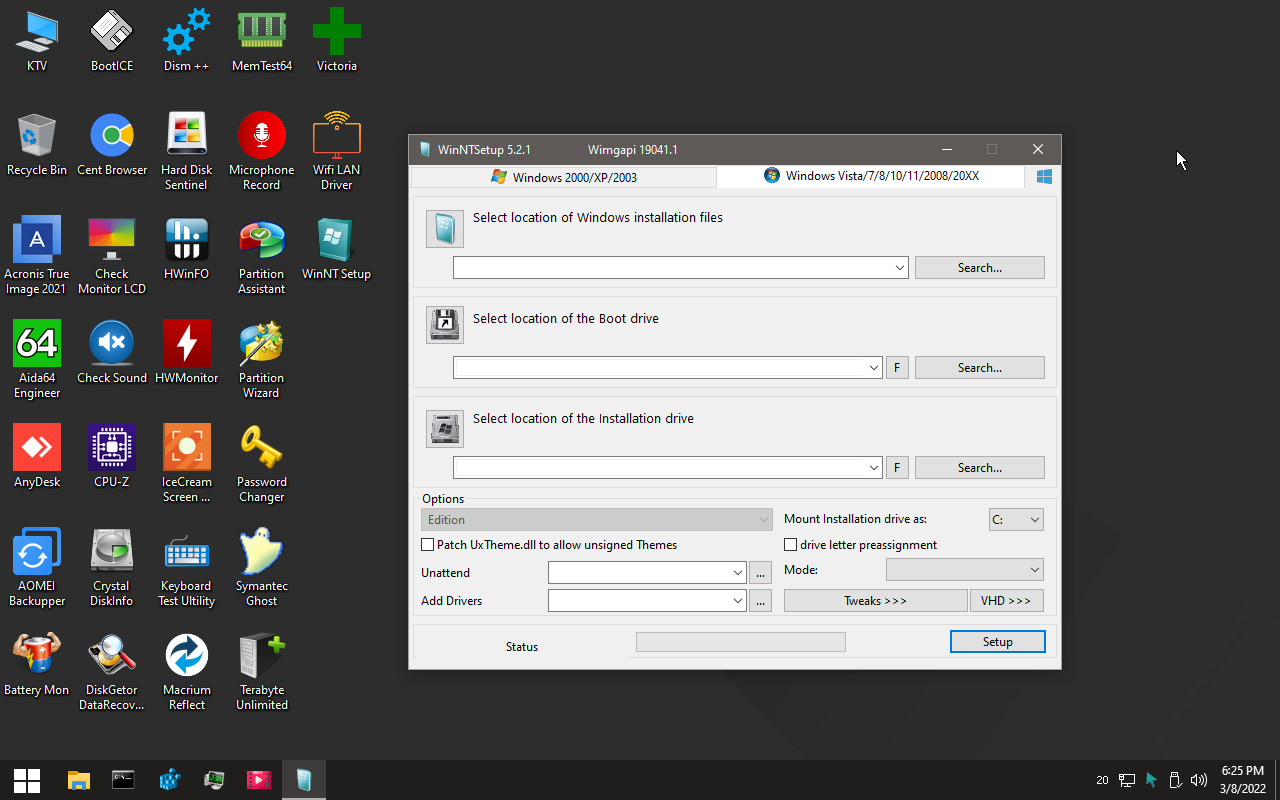Select DiskGetor DataRecovery icon
This screenshot has width=1280, height=800.
pos(112,671)
